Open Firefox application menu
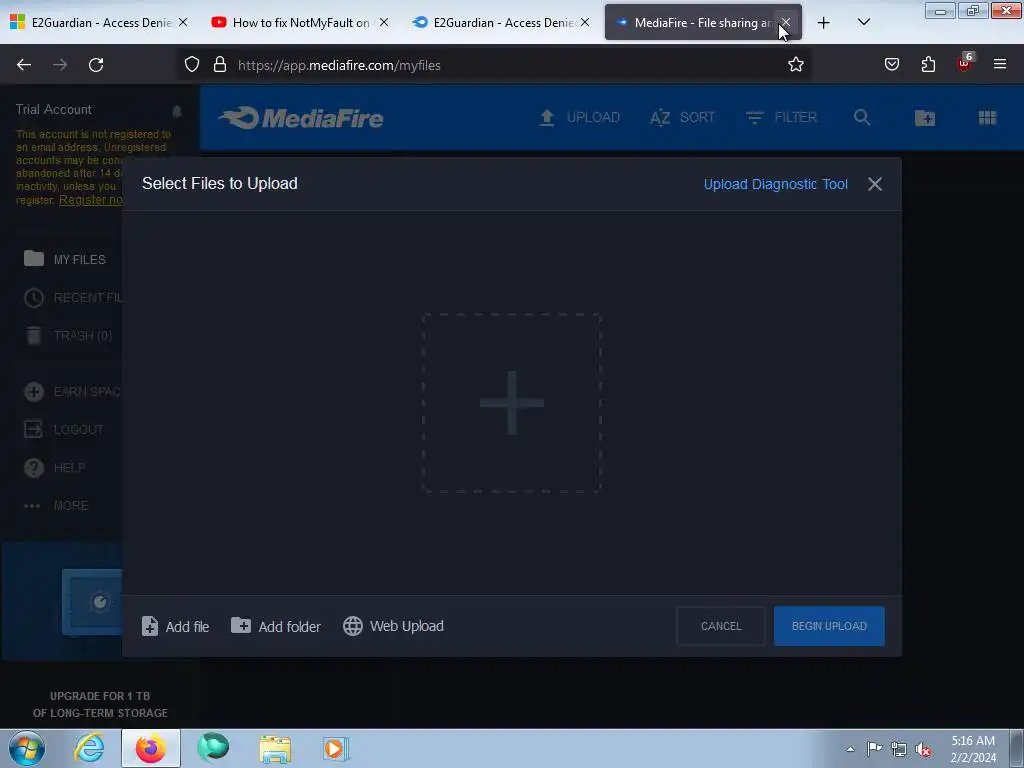The height and width of the screenshot is (768, 1024). 1000,65
